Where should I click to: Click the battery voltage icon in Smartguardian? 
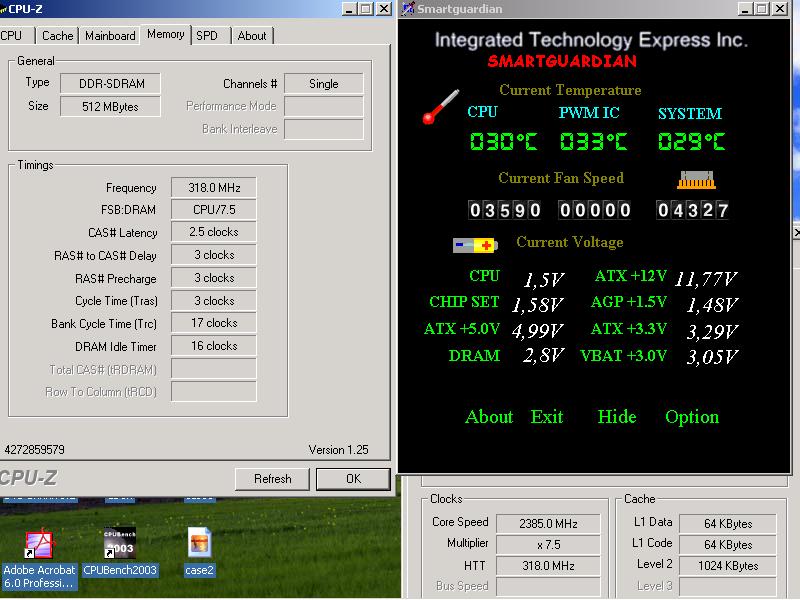[475, 245]
